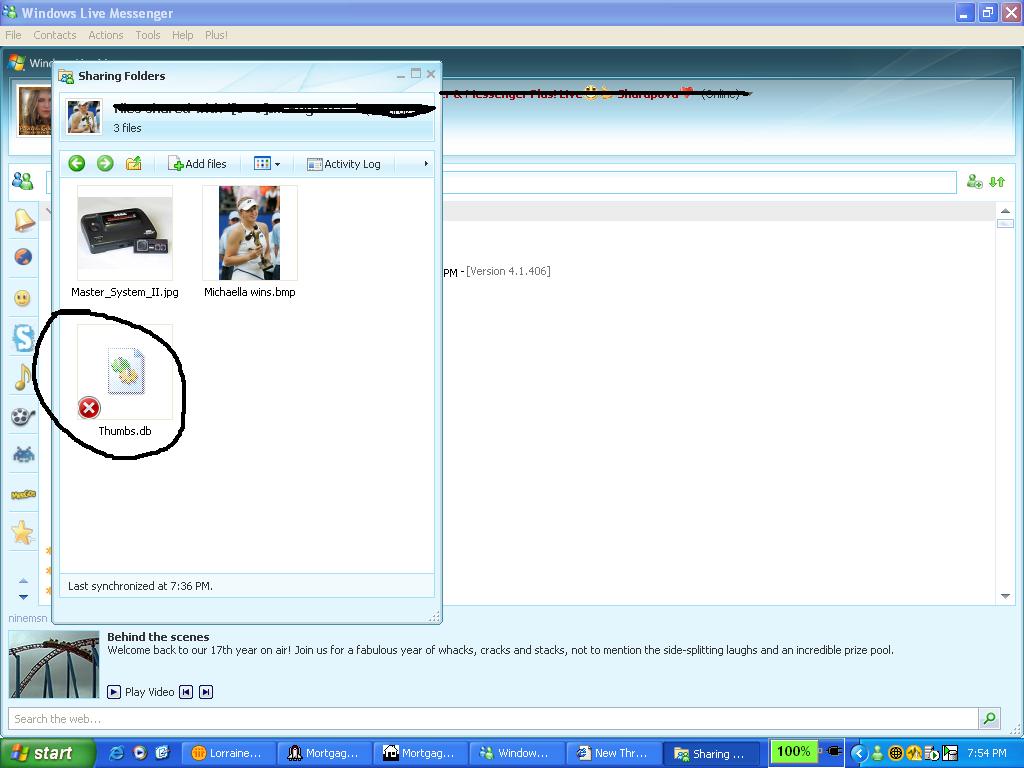Click the alerts bell icon in sidebar

pyautogui.click(x=24, y=220)
